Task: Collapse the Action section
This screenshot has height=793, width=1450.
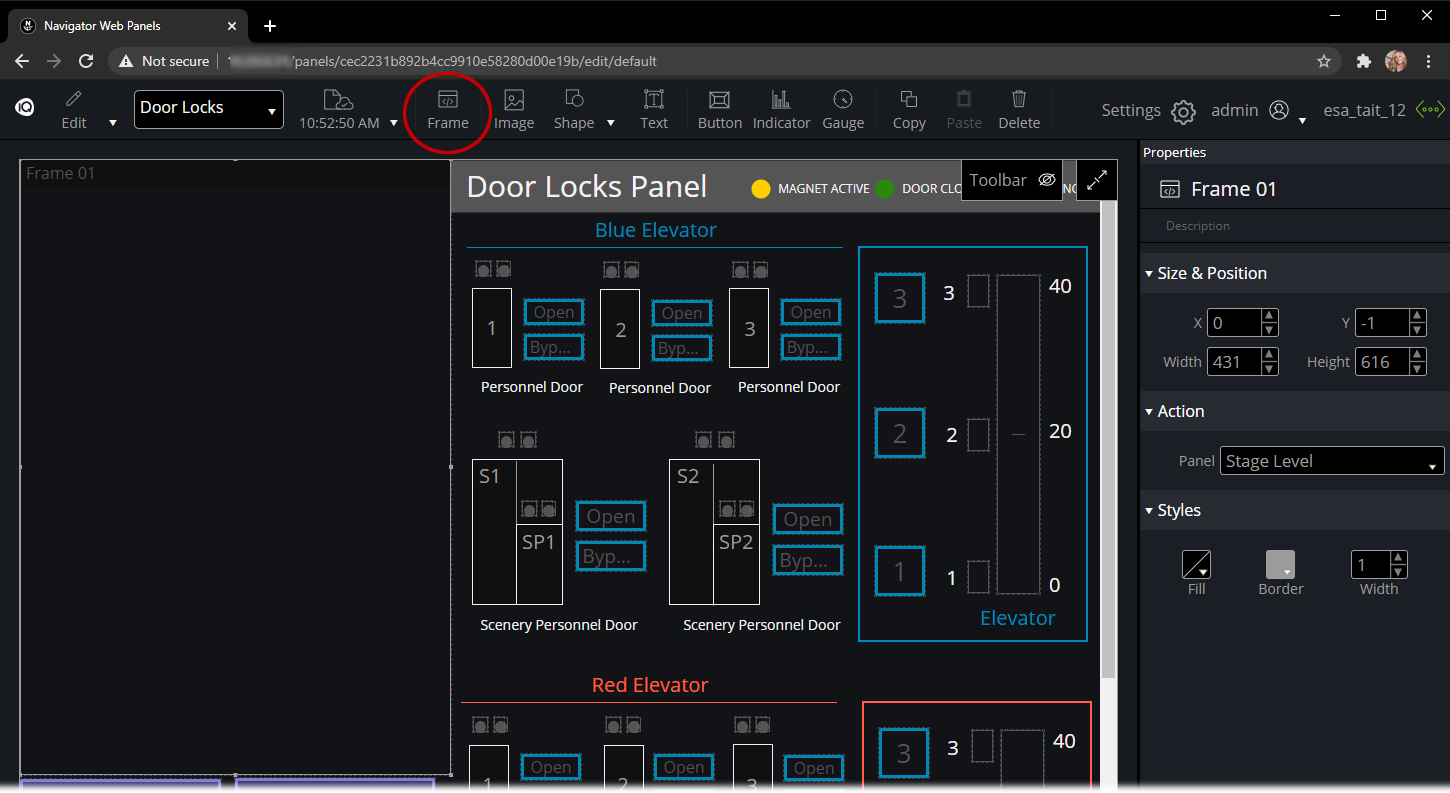Action: click(x=1150, y=411)
